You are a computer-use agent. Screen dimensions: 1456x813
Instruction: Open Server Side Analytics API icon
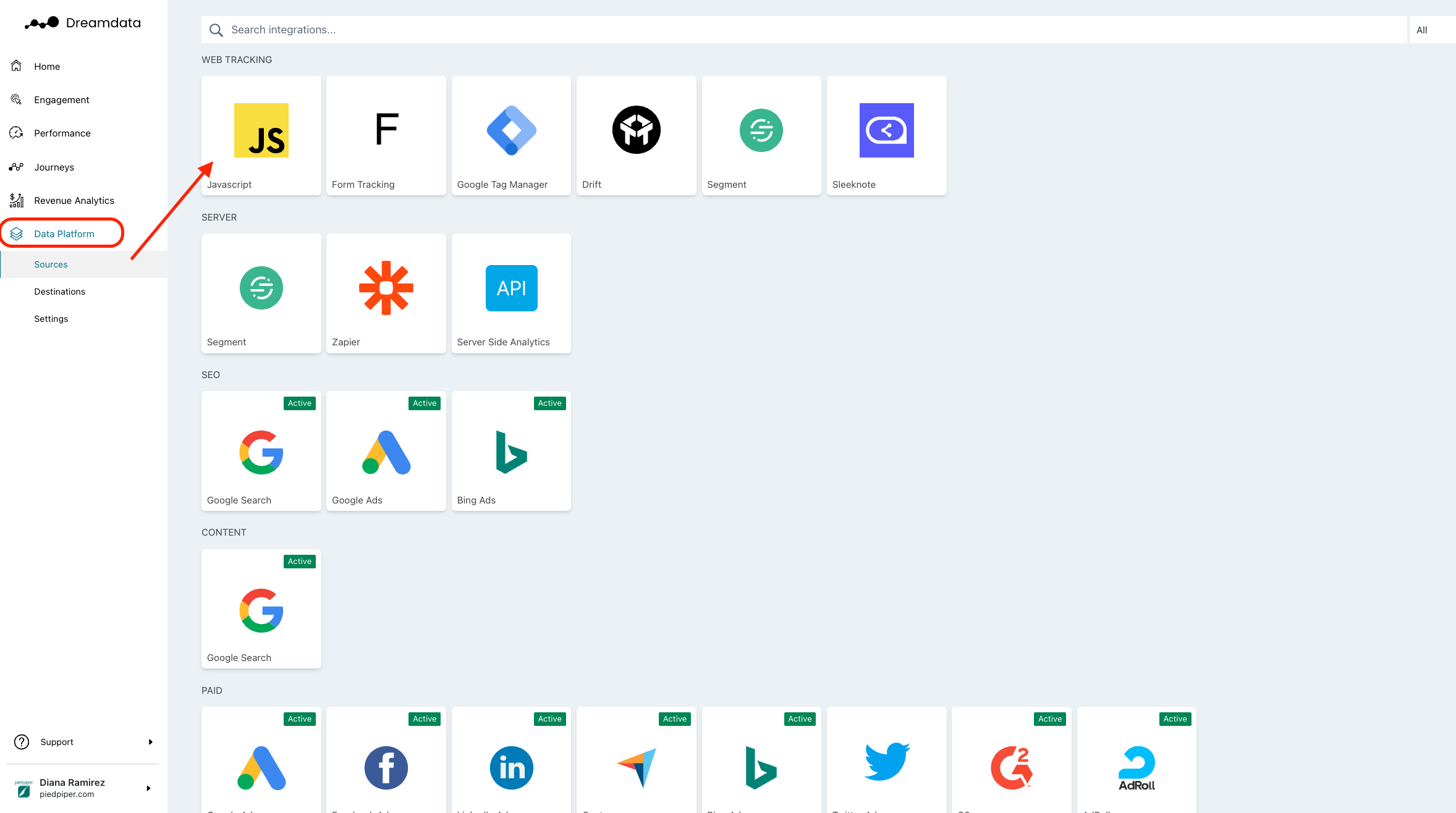coord(512,288)
